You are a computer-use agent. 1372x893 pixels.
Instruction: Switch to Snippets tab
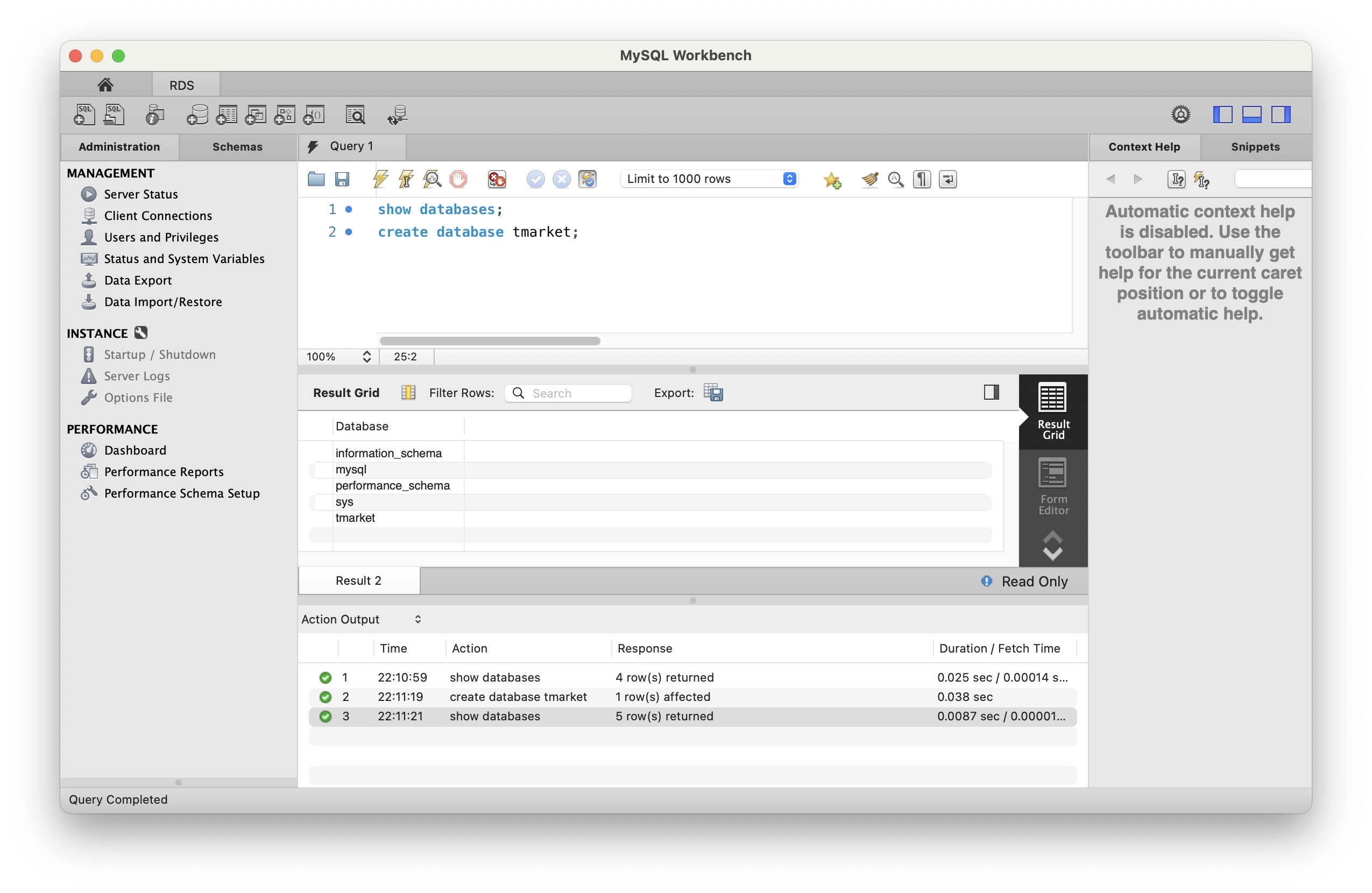(x=1256, y=146)
